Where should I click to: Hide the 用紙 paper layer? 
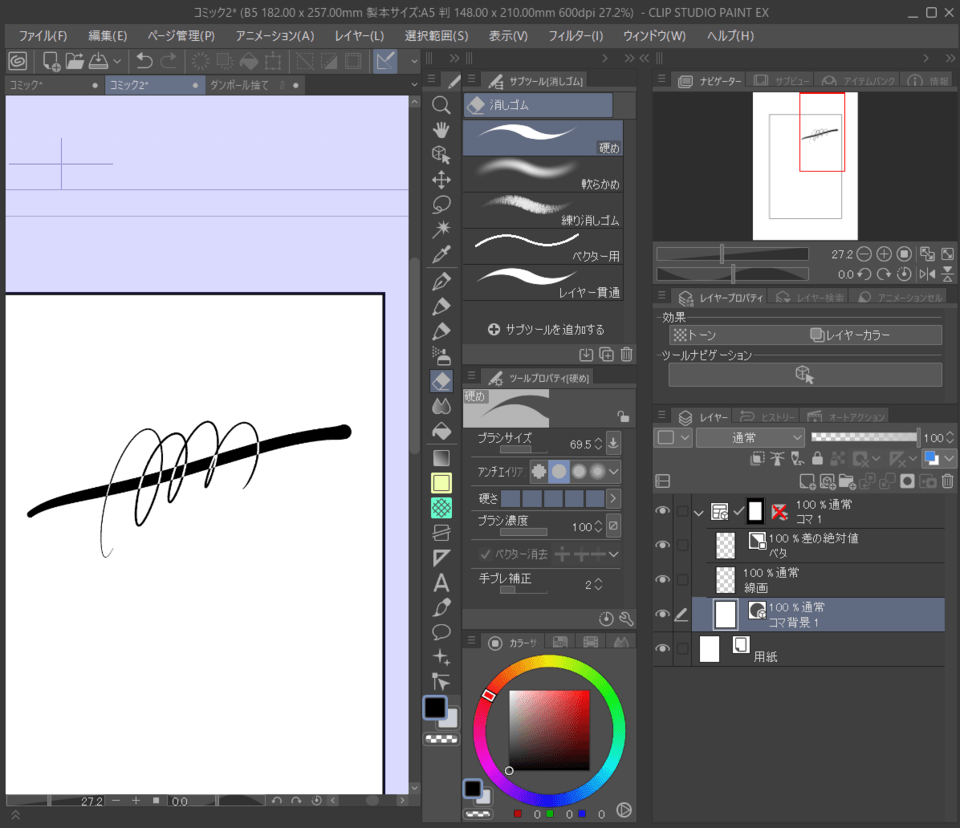662,649
